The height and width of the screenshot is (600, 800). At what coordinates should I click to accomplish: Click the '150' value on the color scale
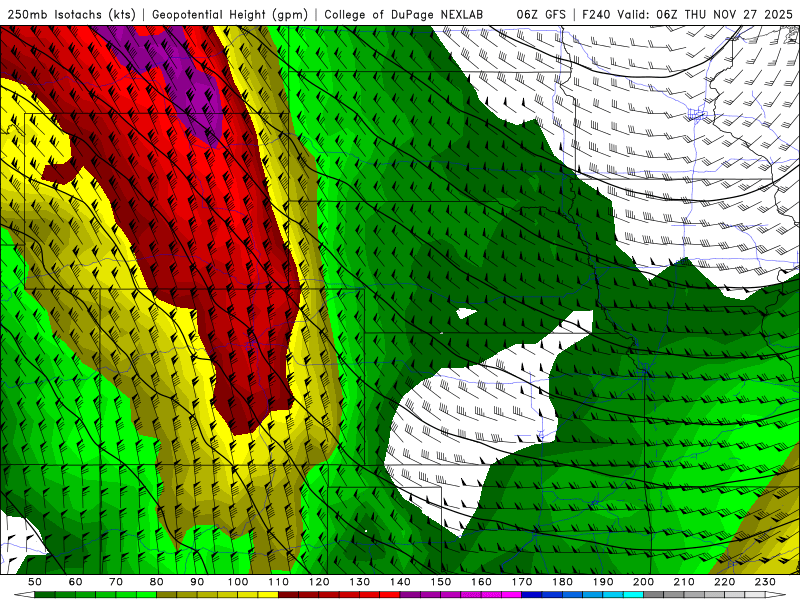pos(441,582)
